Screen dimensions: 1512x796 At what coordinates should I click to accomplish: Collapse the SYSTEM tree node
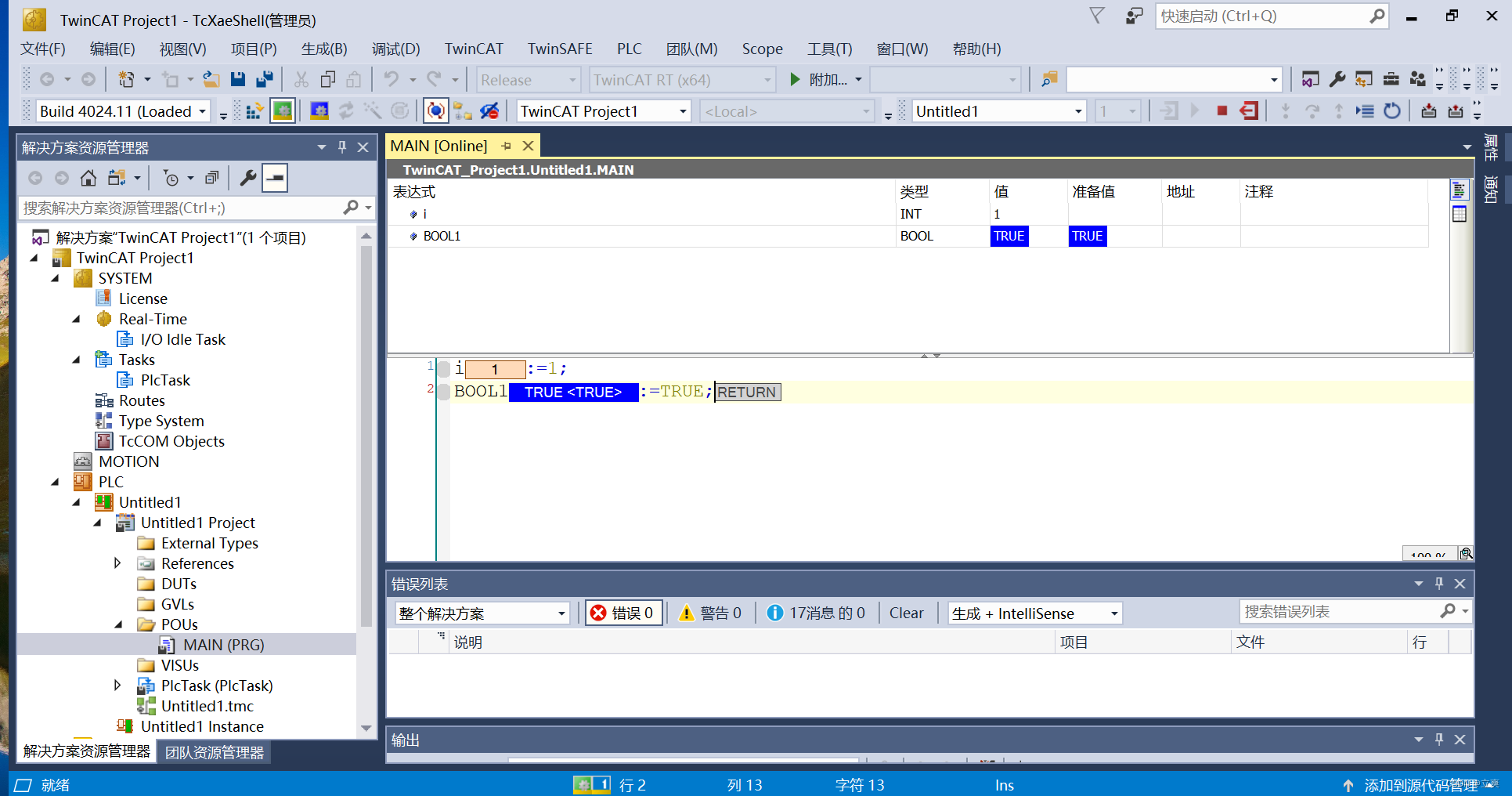tap(55, 278)
